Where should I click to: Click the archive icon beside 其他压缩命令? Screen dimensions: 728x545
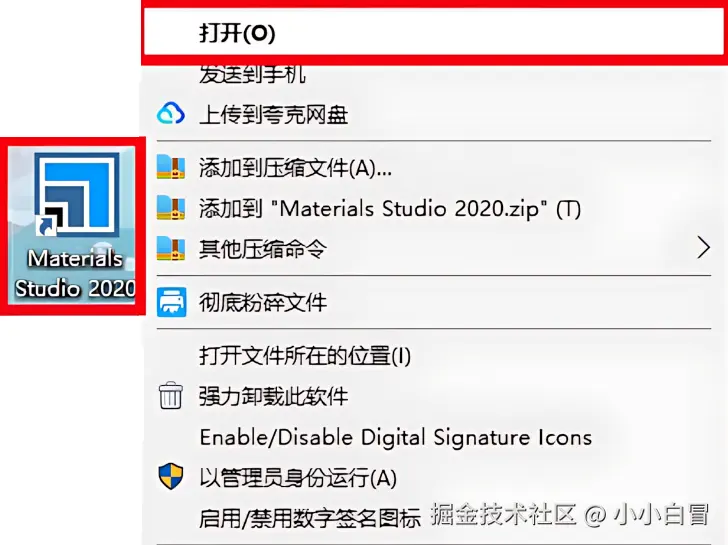(171, 248)
